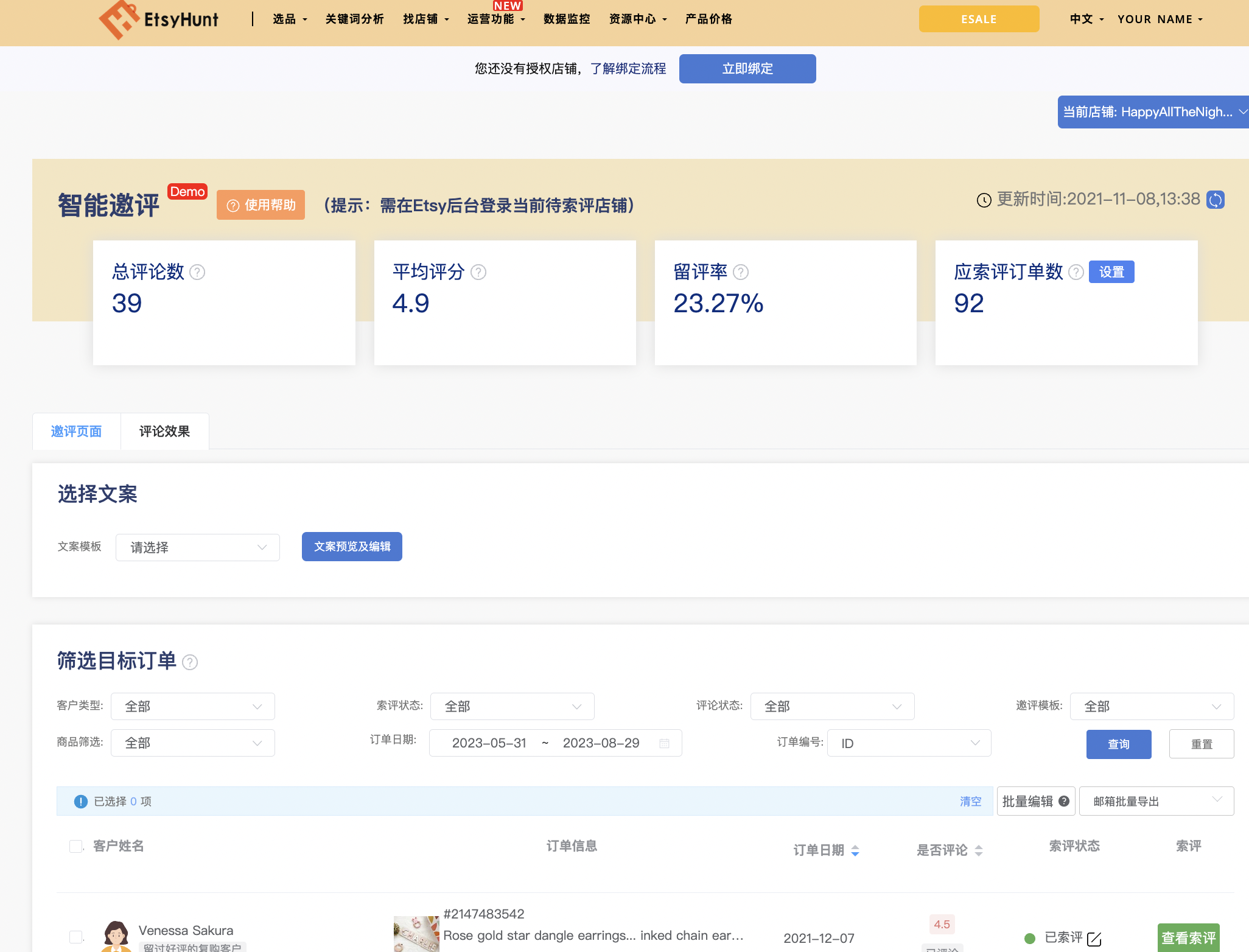Toggle the select-all checkbox beside 客户姓名
The image size is (1249, 952).
pyautogui.click(x=76, y=846)
